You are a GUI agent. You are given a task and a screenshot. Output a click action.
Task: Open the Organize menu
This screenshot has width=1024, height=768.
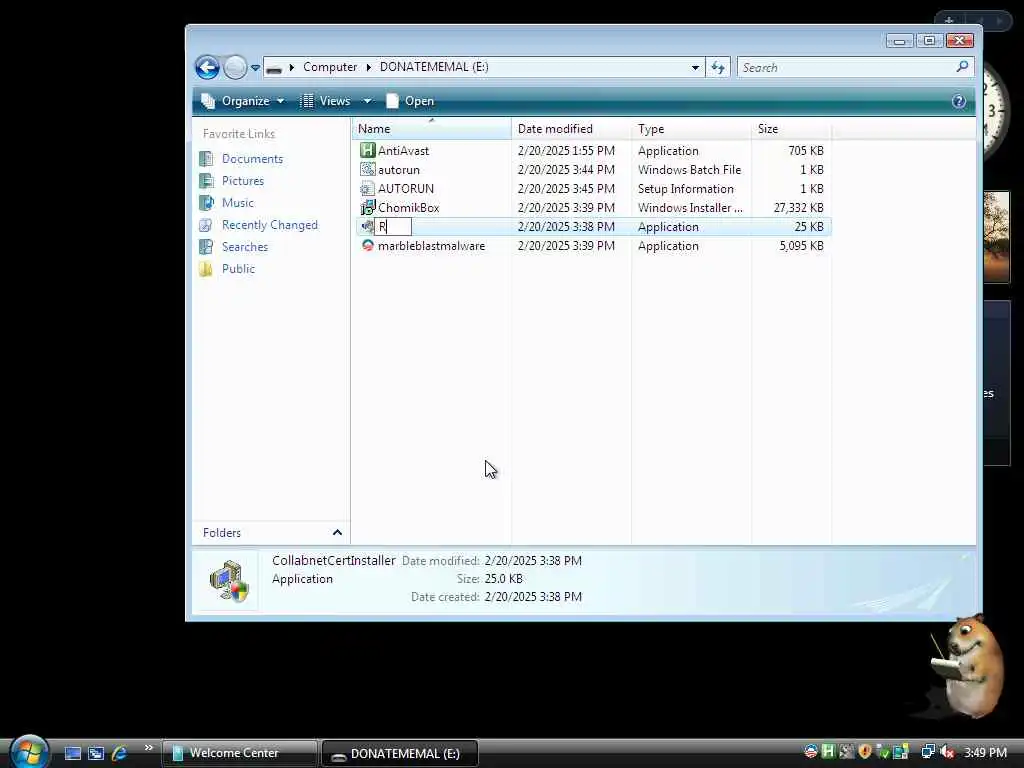point(244,101)
